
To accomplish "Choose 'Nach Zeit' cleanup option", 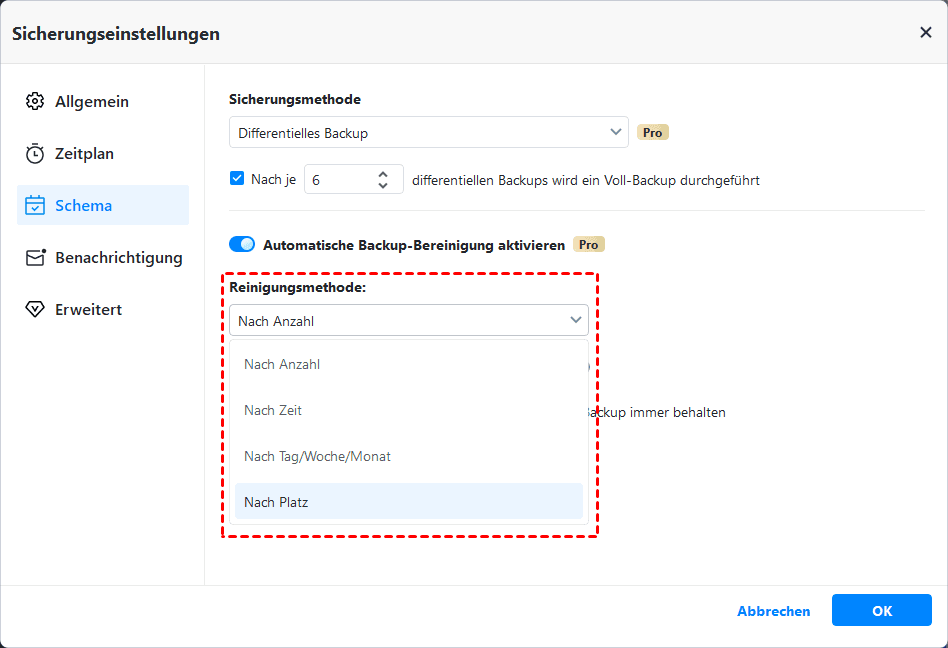I will click(x=408, y=410).
